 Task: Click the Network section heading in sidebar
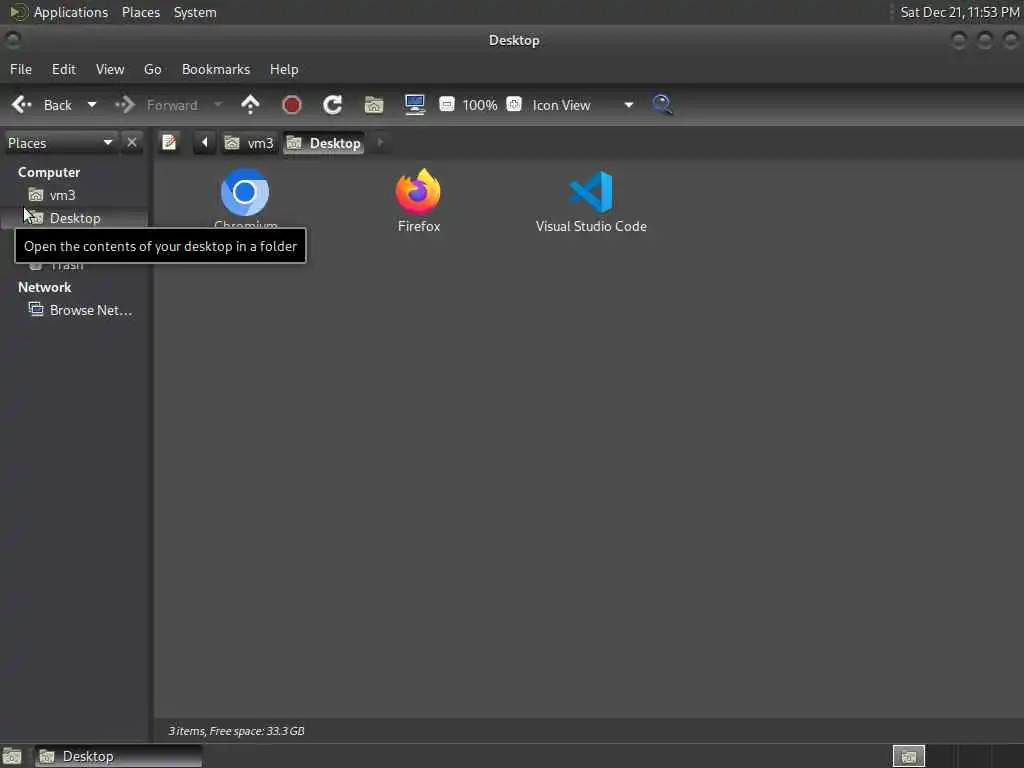[x=44, y=287]
